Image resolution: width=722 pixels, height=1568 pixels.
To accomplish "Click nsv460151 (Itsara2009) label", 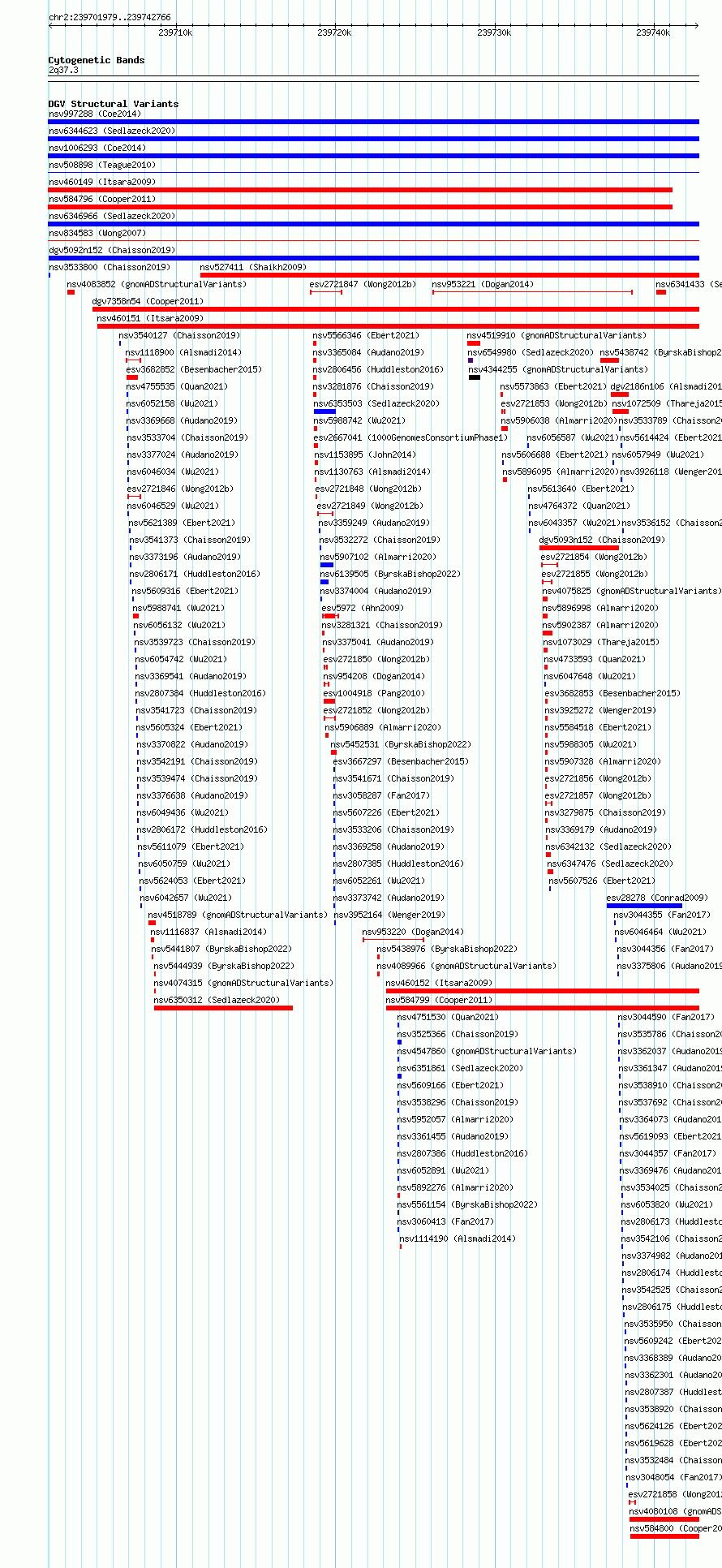I will tap(150, 318).
